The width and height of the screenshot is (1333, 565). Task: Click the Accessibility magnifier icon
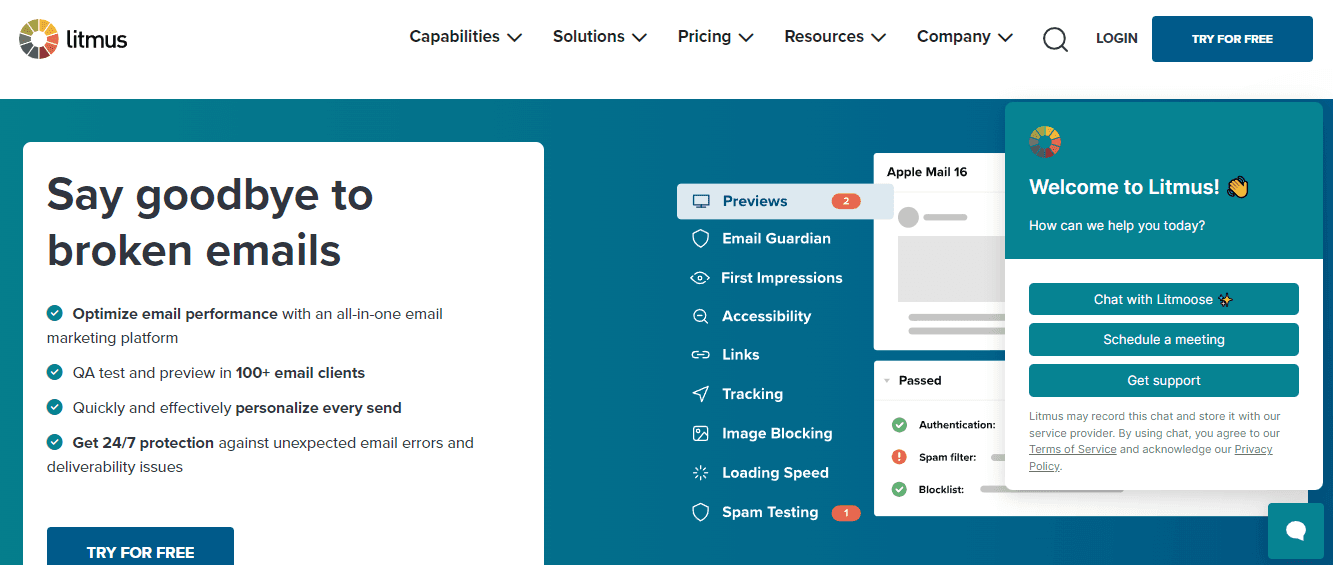tap(701, 316)
